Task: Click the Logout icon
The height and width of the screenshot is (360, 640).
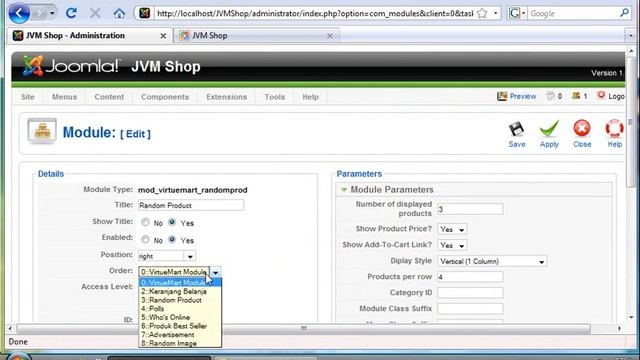Action: [x=601, y=96]
